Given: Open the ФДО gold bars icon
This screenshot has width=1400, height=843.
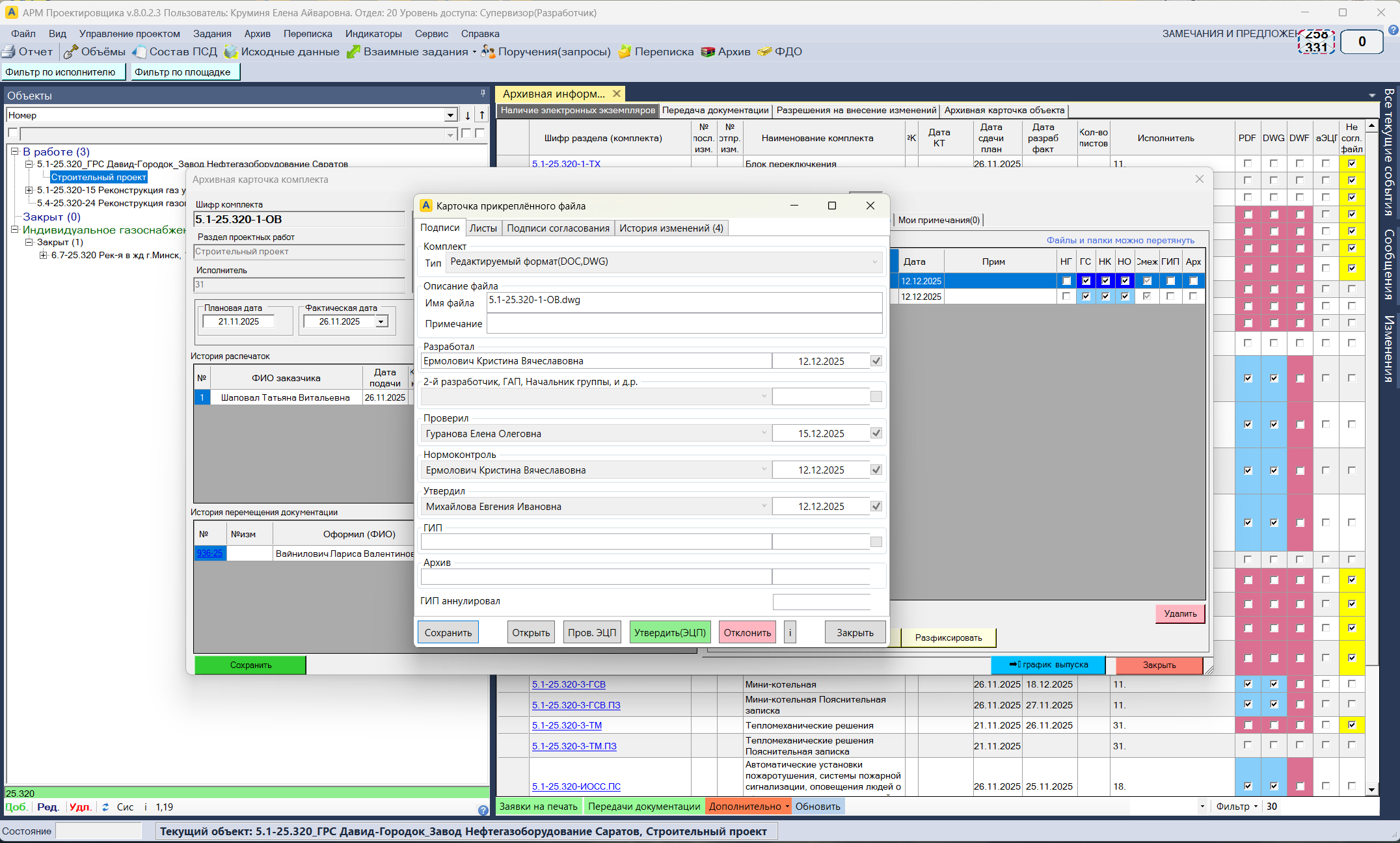Looking at the screenshot, I should point(764,52).
